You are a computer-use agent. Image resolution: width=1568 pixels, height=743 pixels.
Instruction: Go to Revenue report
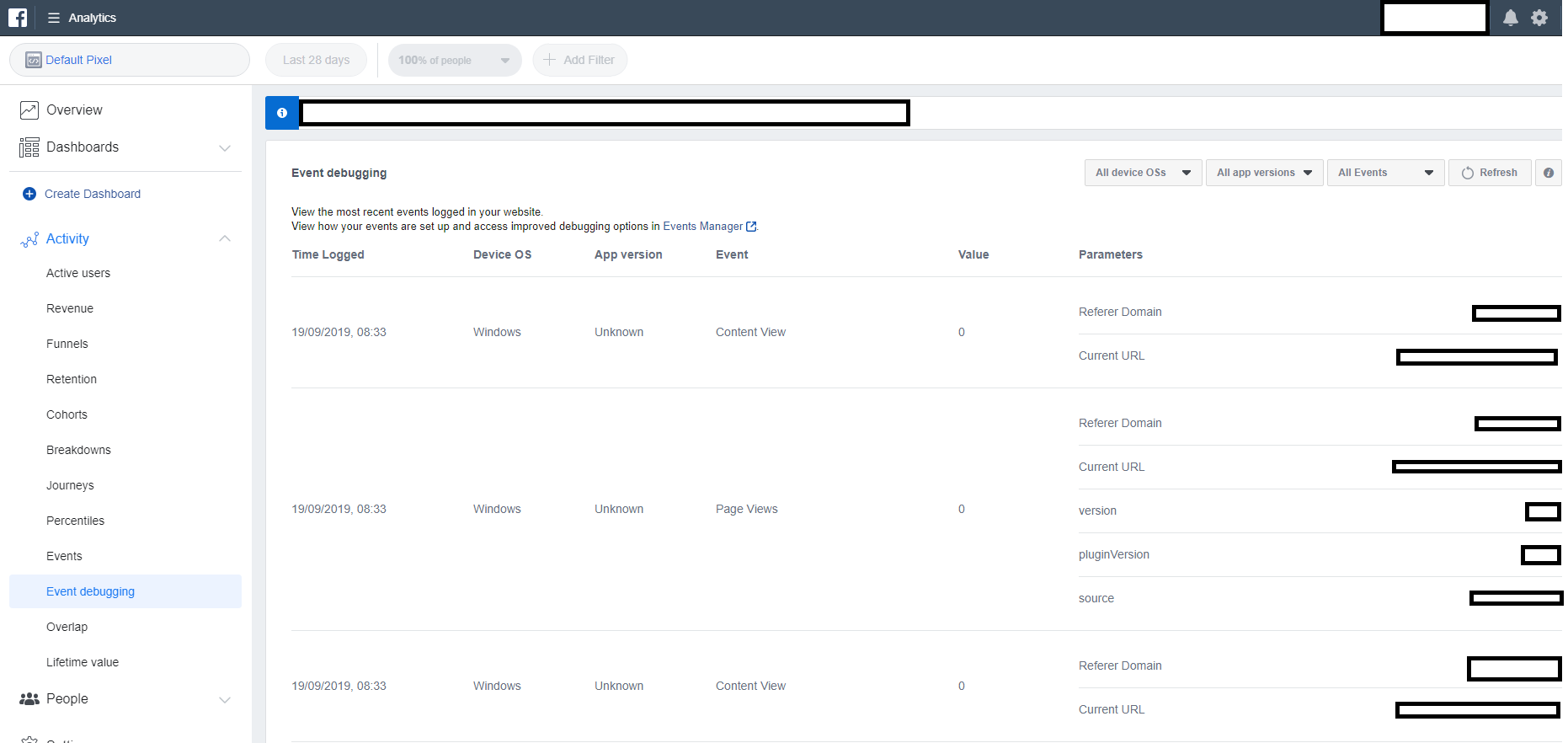click(x=70, y=308)
